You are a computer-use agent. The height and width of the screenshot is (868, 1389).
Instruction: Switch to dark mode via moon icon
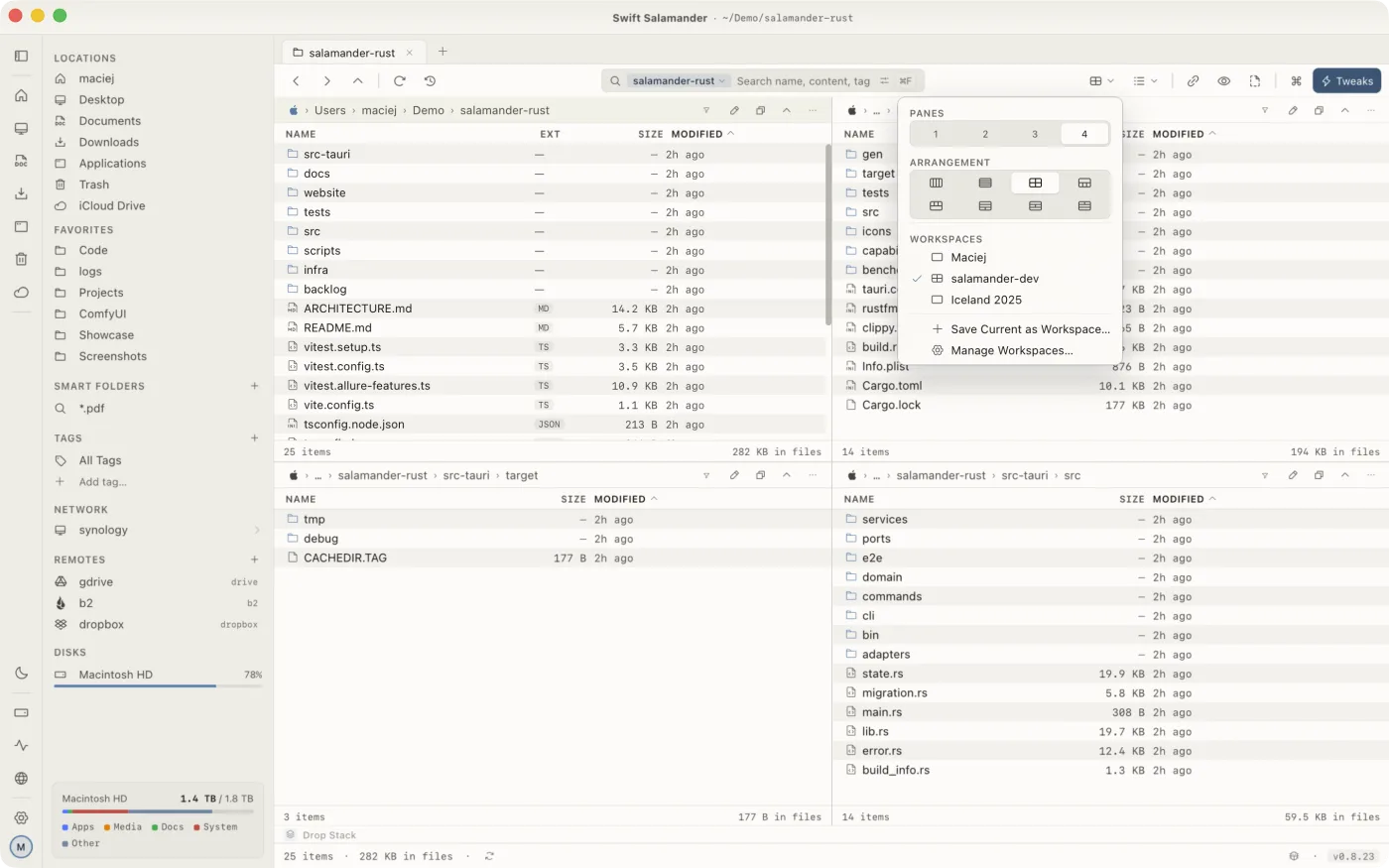pyautogui.click(x=21, y=673)
